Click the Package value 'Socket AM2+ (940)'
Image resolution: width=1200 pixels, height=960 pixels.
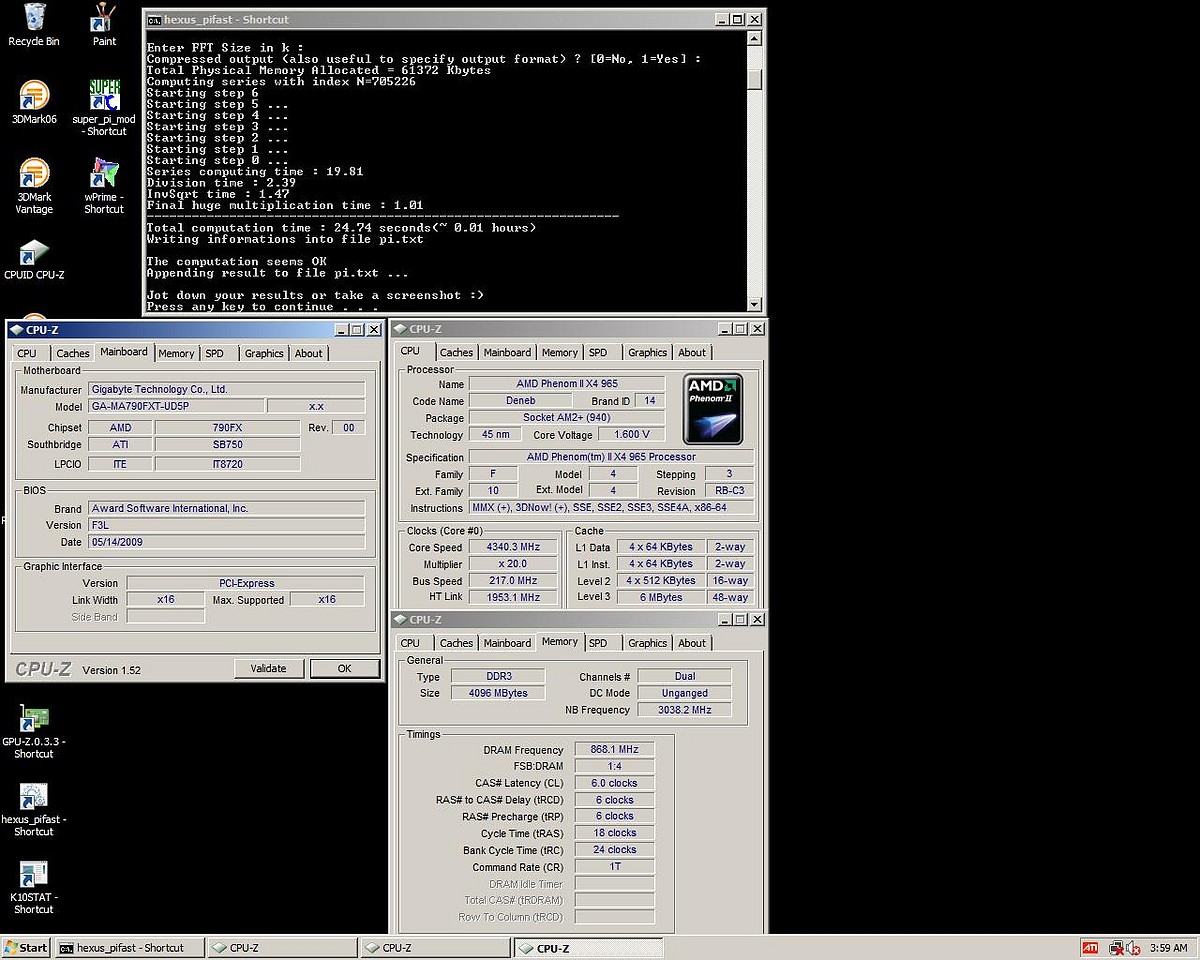(566, 418)
